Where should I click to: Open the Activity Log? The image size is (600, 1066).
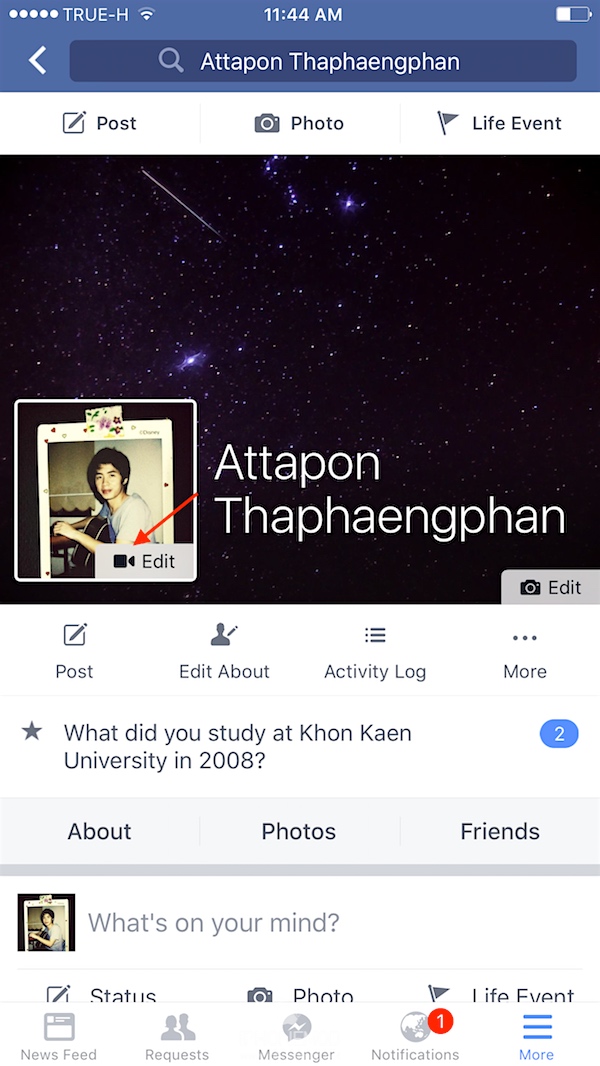point(375,652)
